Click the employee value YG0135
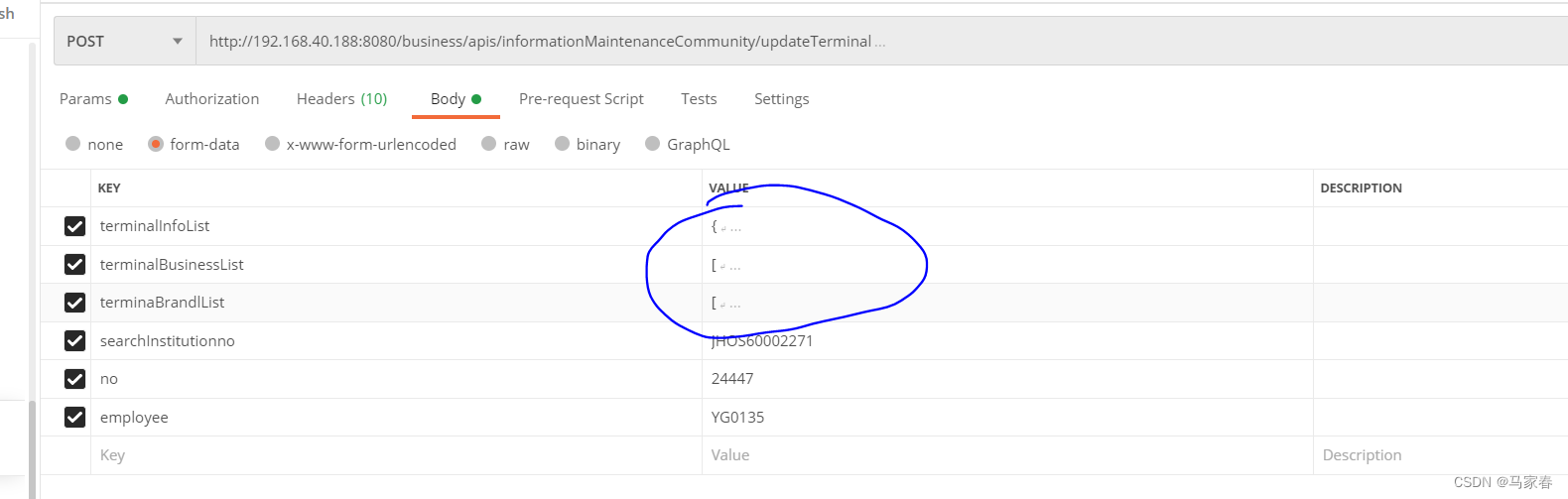This screenshot has height=499, width=1568. click(x=737, y=418)
